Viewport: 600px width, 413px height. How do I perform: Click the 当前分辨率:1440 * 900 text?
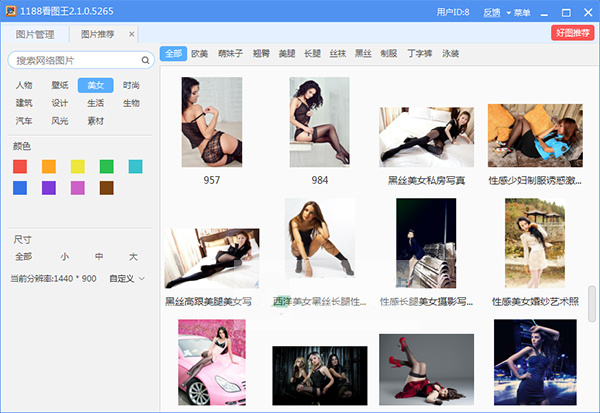(x=53, y=278)
